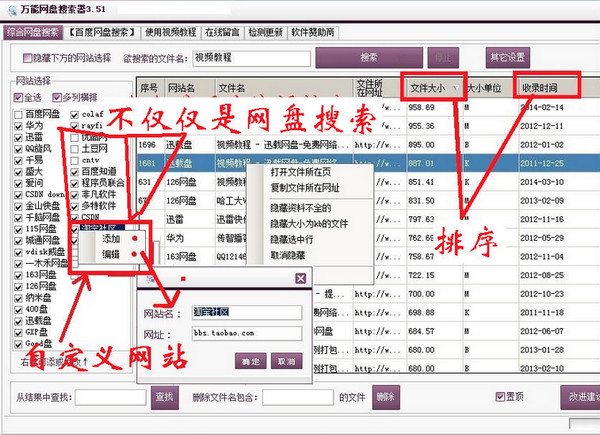Click the 查找 button

[x=165, y=397]
